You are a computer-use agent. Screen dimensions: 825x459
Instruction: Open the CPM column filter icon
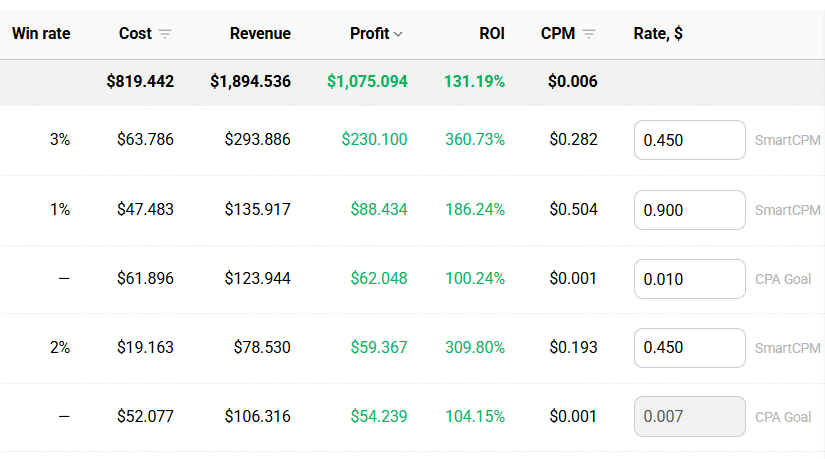pos(589,34)
